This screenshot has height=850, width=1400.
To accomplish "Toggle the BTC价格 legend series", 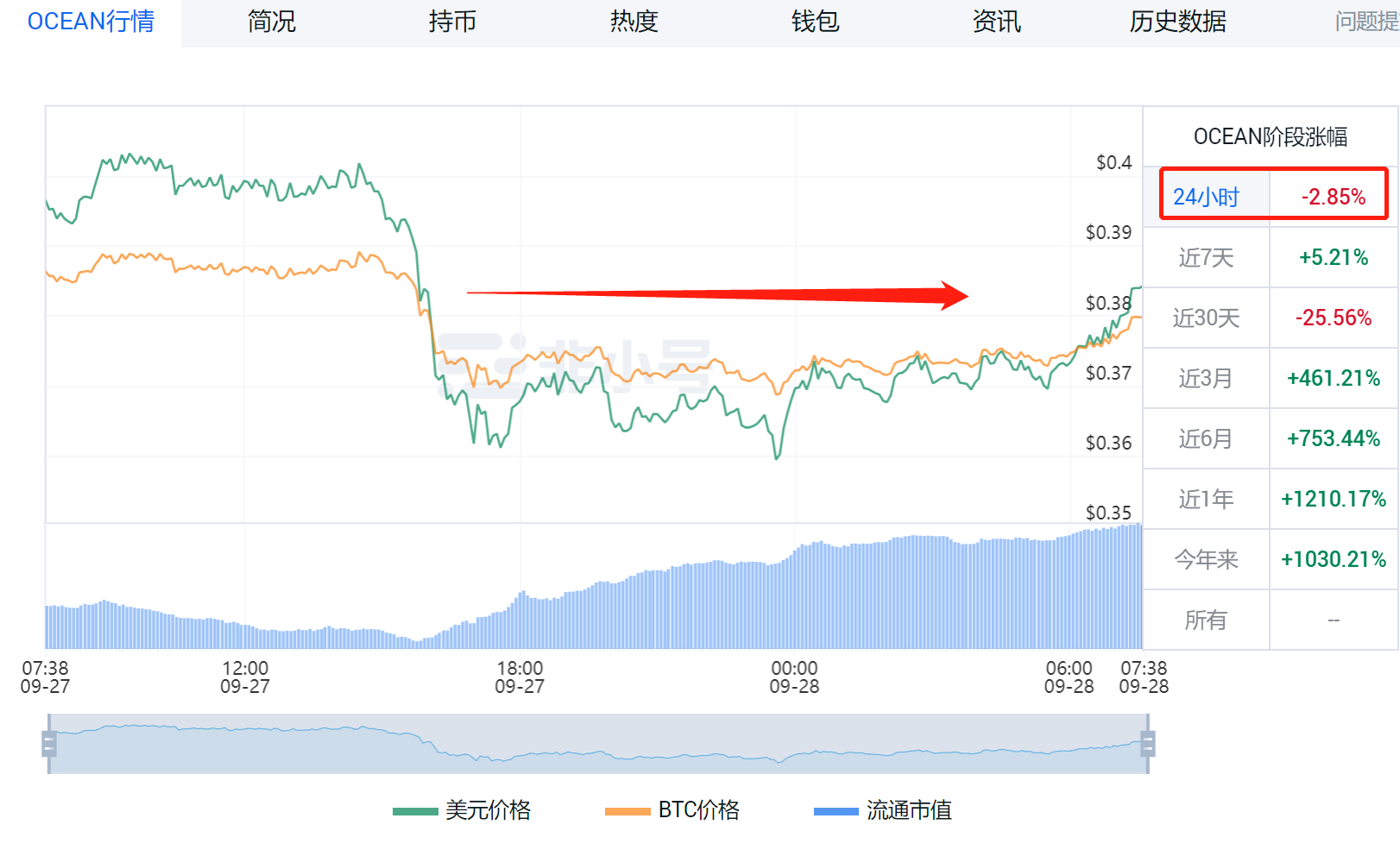I will [x=672, y=810].
